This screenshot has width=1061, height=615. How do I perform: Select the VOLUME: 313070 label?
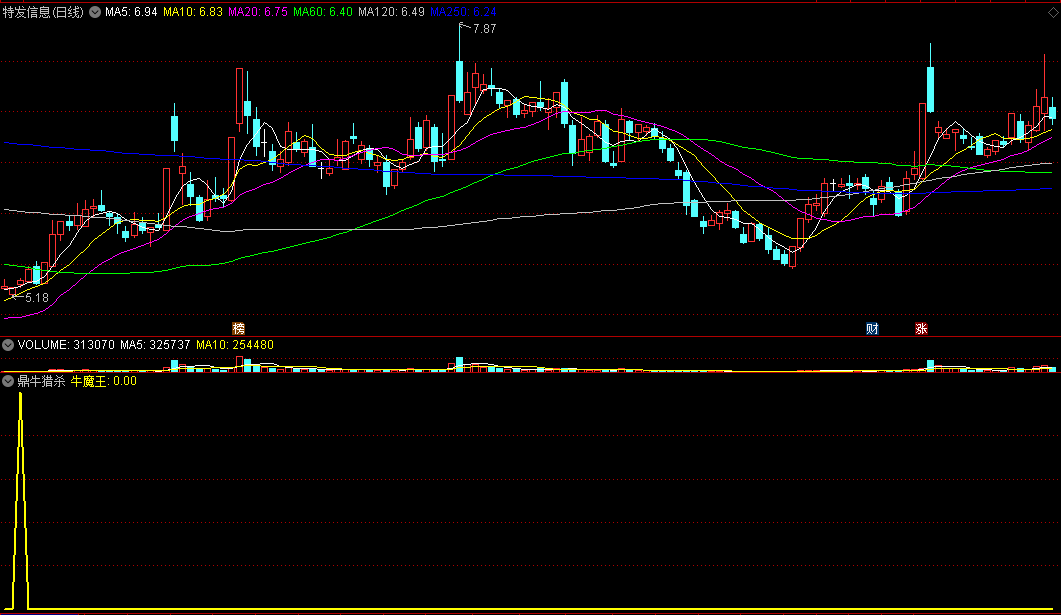(66, 345)
